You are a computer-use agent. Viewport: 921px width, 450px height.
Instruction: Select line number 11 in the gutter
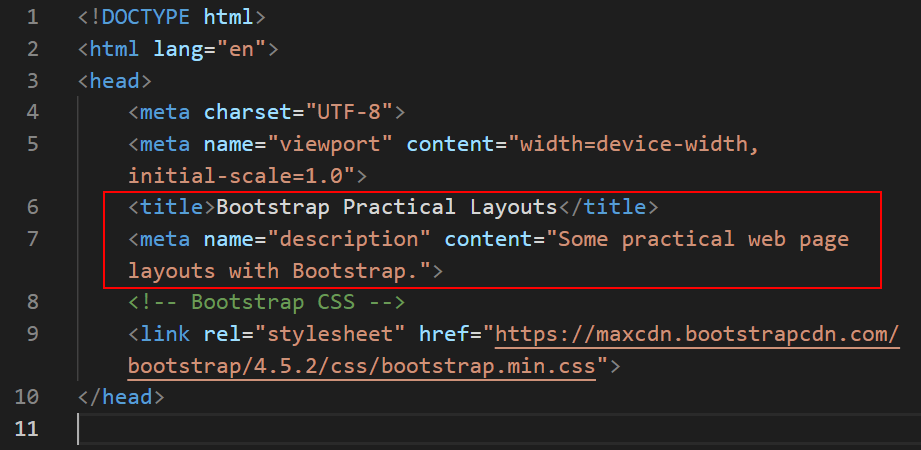pos(27,428)
